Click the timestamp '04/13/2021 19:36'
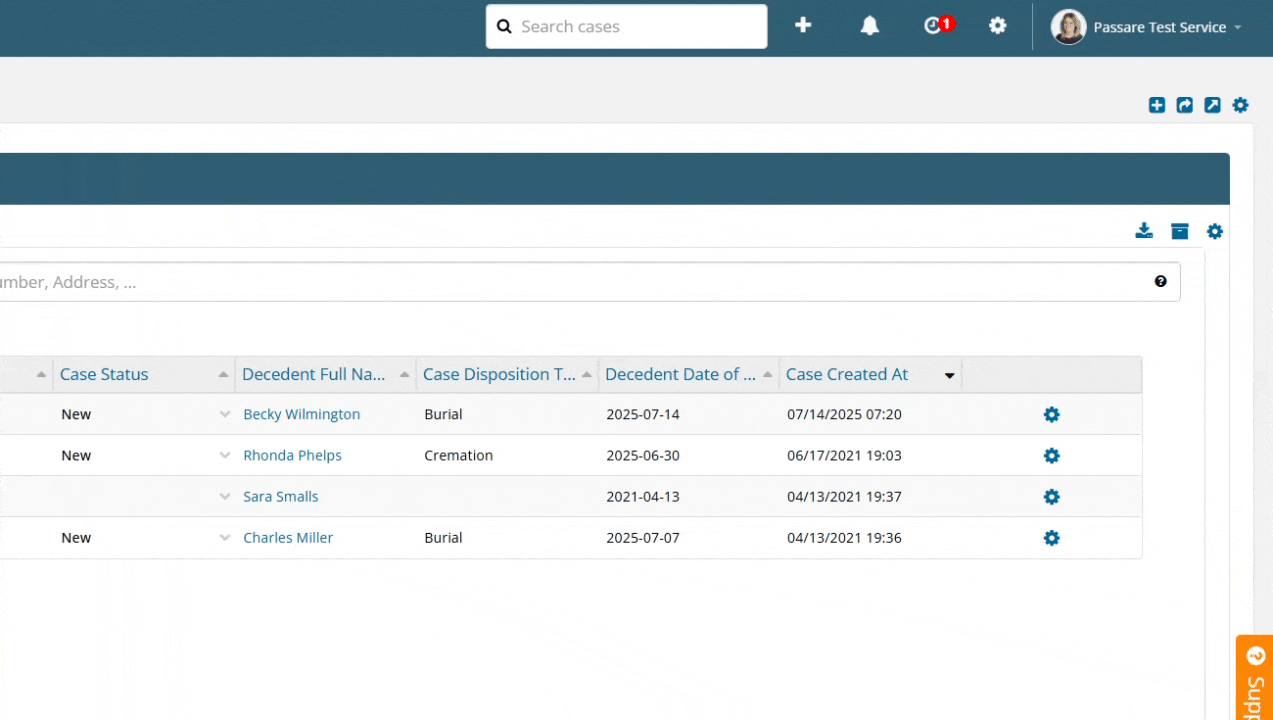 click(844, 537)
